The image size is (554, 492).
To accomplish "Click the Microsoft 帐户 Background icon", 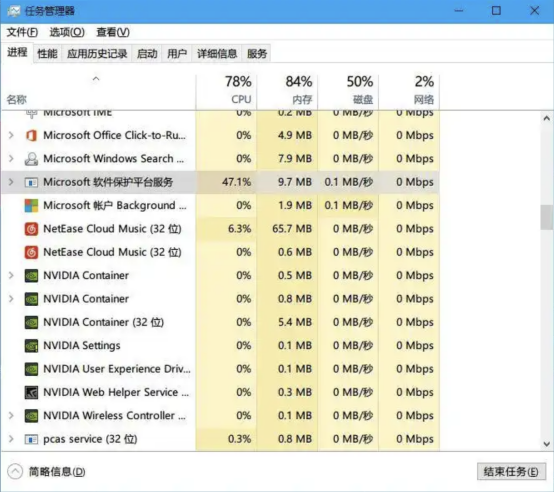I will [x=31, y=206].
